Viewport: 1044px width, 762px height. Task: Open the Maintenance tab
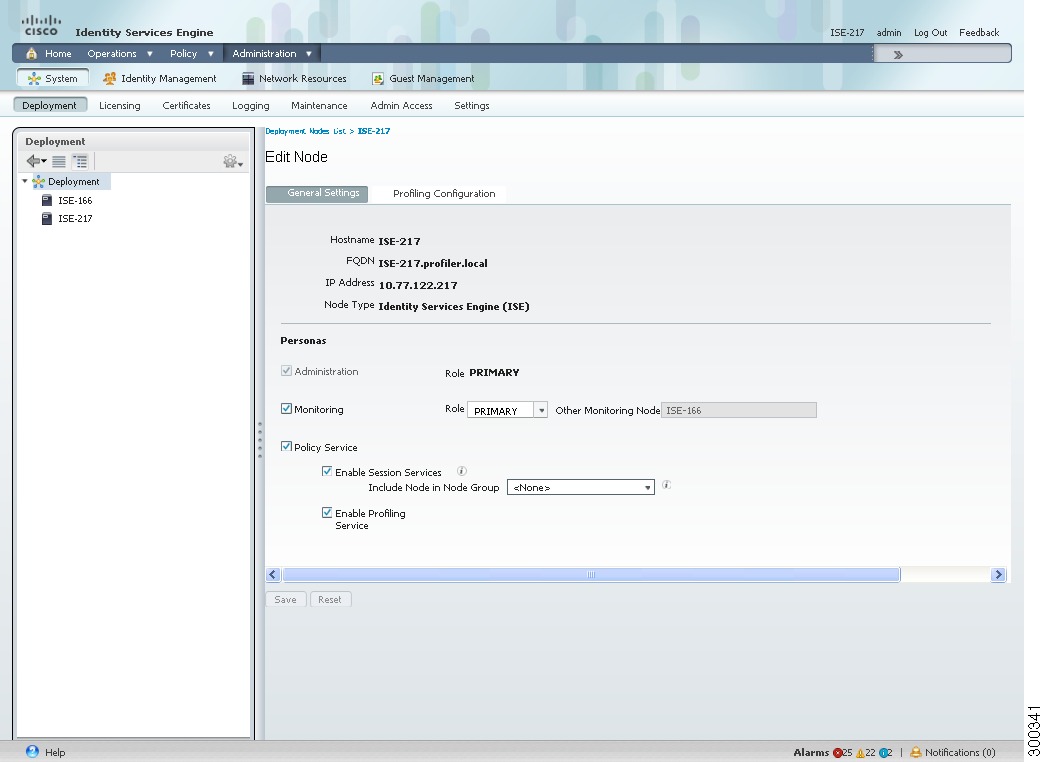point(319,105)
